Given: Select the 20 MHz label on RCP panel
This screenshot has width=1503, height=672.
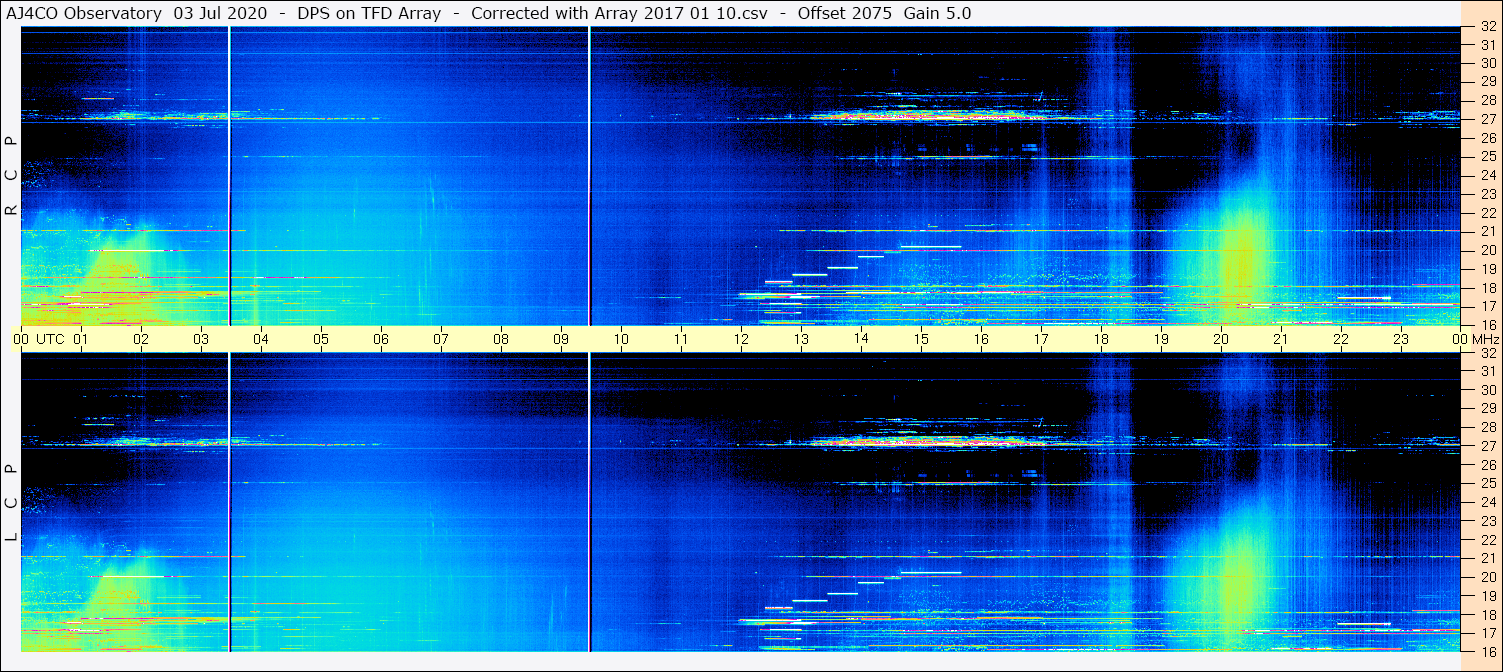Looking at the screenshot, I should [x=1487, y=250].
